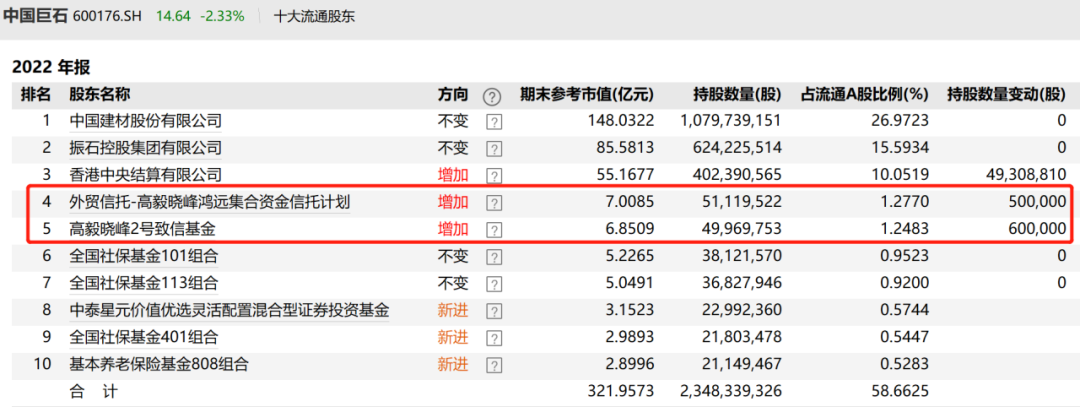The width and height of the screenshot is (1080, 407).
Task: Click the question mark icon for 基本养老保险基金808组合
Action: pos(493,365)
